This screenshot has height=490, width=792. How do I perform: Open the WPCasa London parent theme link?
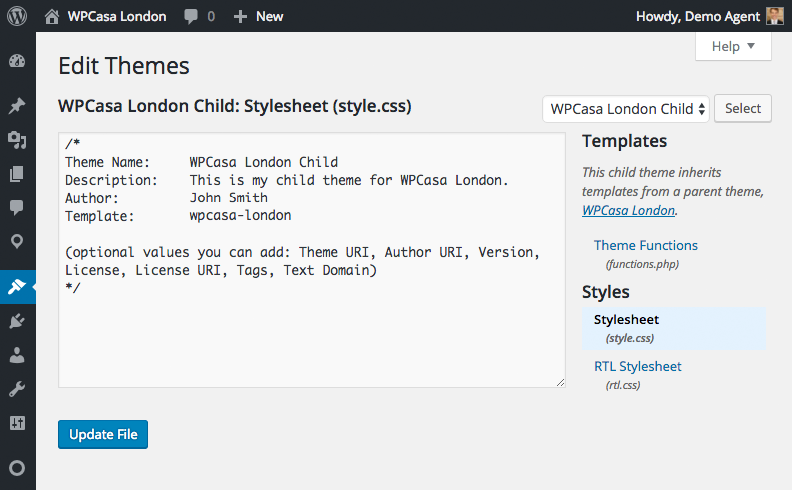click(628, 210)
